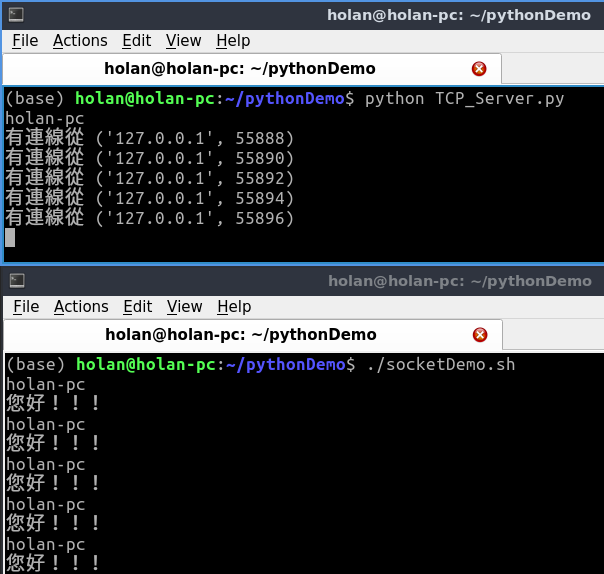Screen dimensions: 604x574
Task: Open the Help menu in the top terminal
Action: pos(233,40)
